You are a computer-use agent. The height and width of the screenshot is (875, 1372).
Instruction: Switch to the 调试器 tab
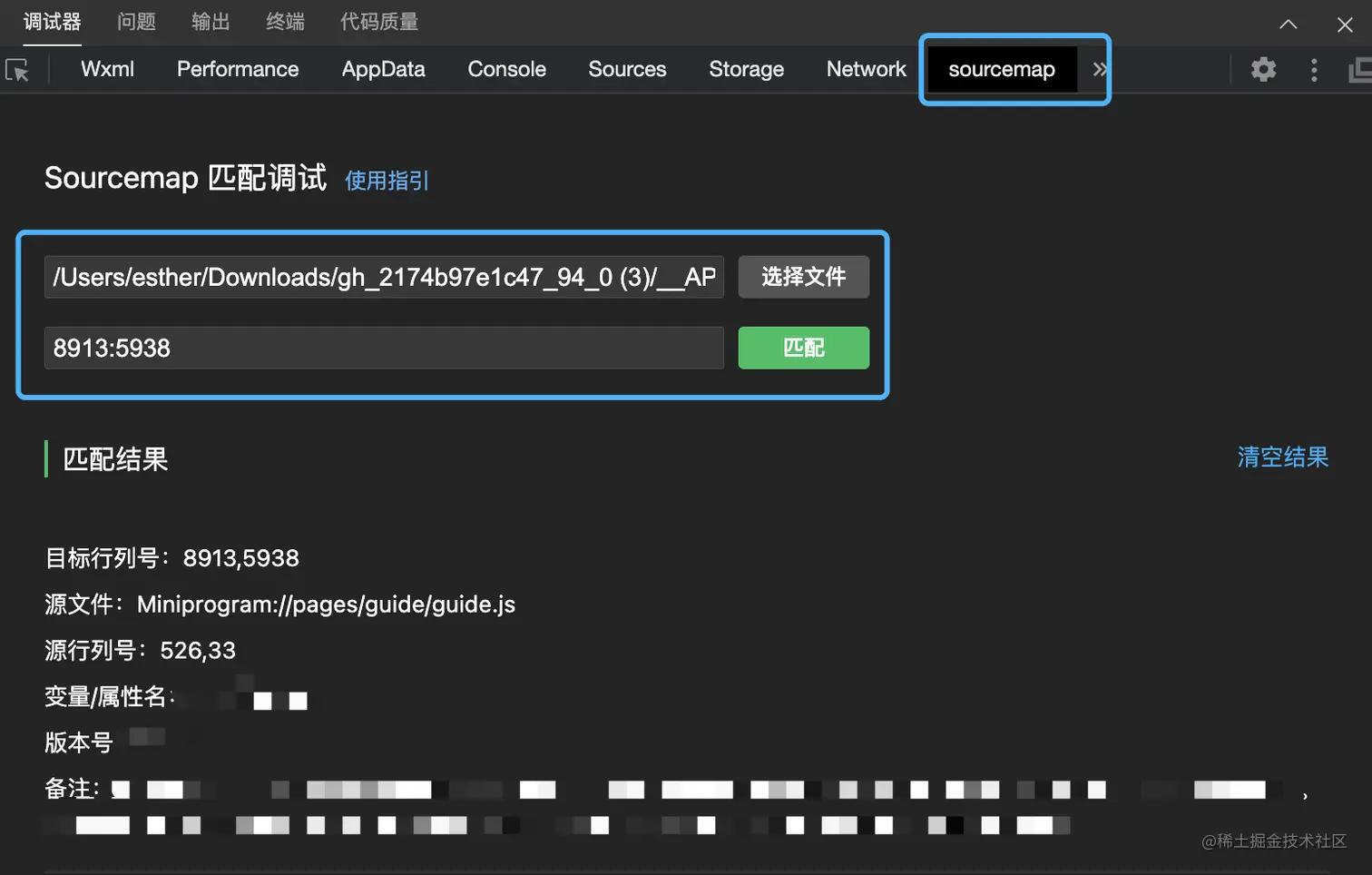[52, 22]
